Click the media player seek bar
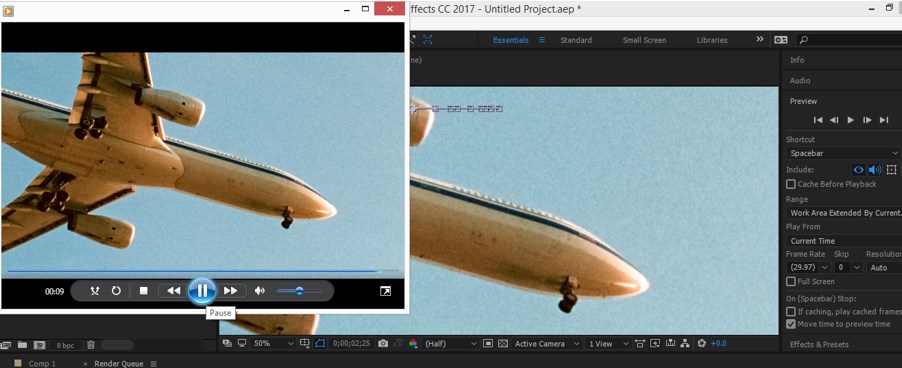This screenshot has height=368, width=902. pyautogui.click(x=202, y=271)
